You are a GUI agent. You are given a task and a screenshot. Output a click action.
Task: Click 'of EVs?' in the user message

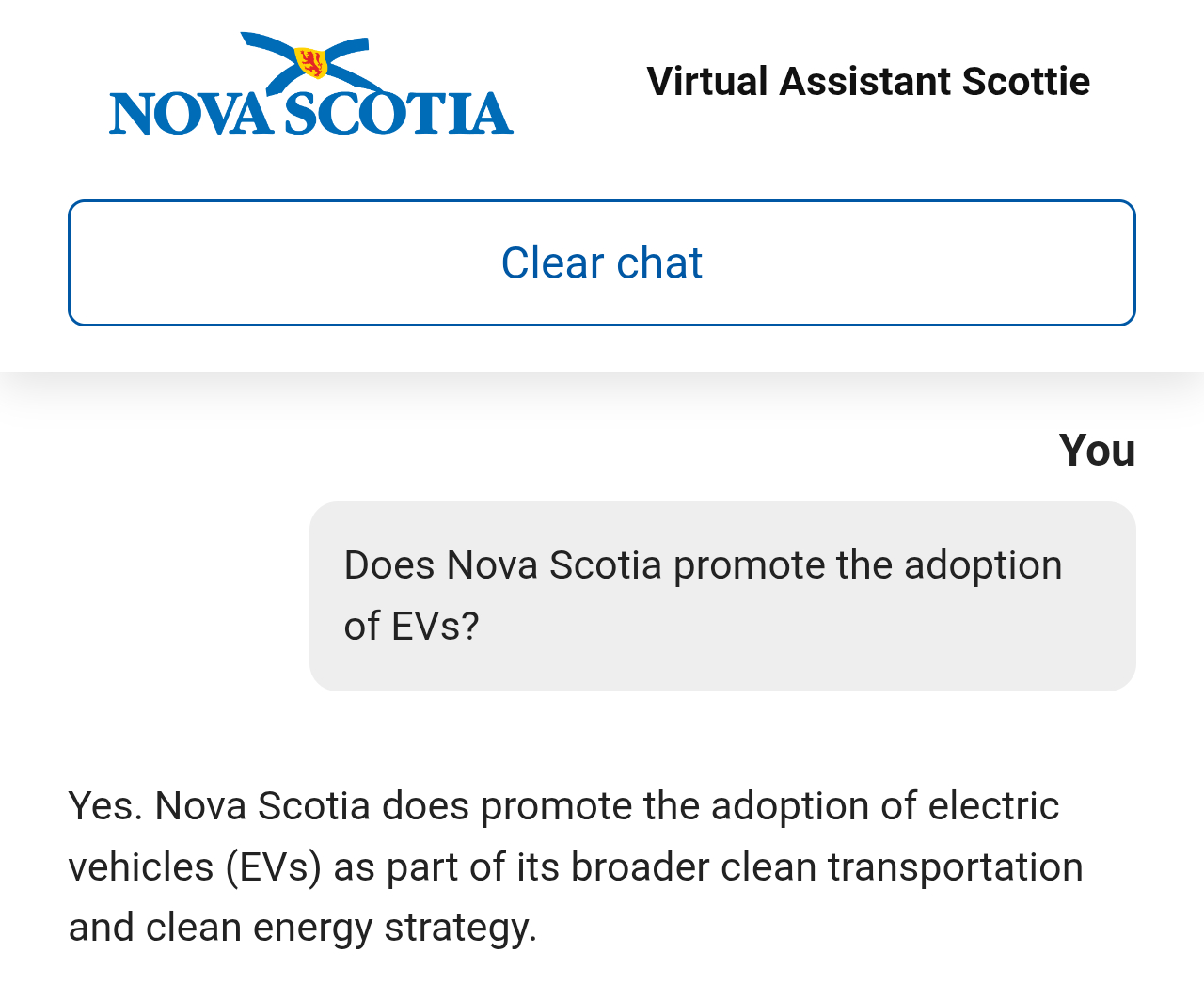[412, 627]
